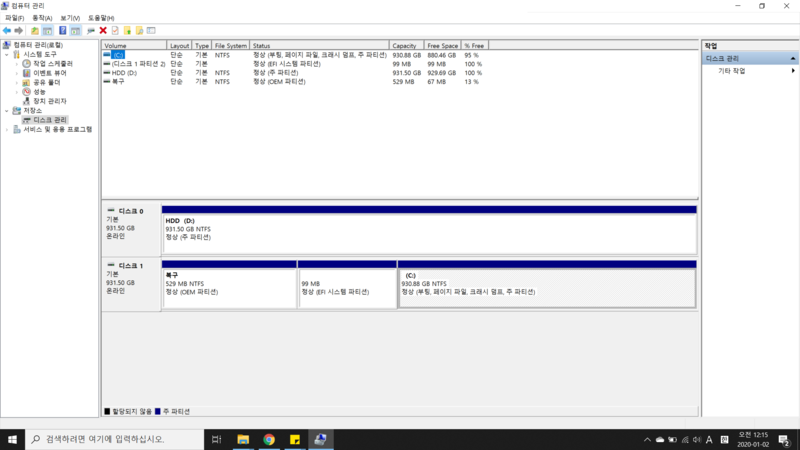Click the Back arrow toolbar icon
800x450 pixels.
7,31
